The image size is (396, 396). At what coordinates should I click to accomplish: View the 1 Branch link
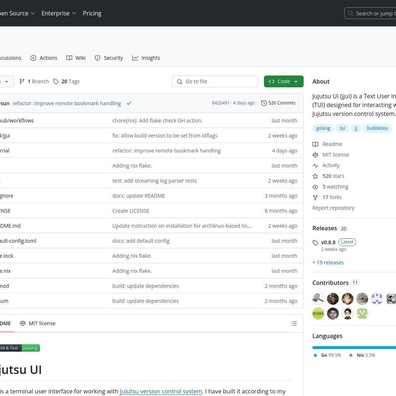point(34,81)
